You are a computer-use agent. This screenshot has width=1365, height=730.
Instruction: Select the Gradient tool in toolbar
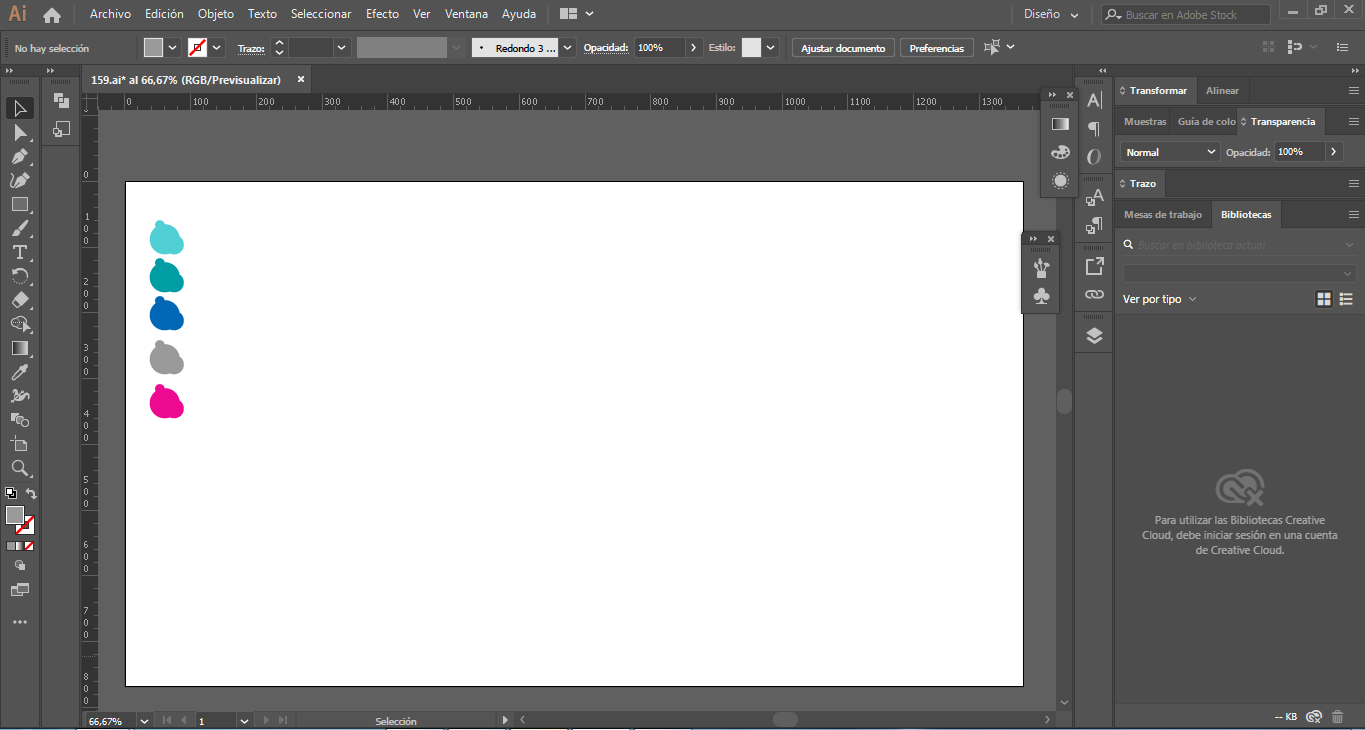(20, 348)
